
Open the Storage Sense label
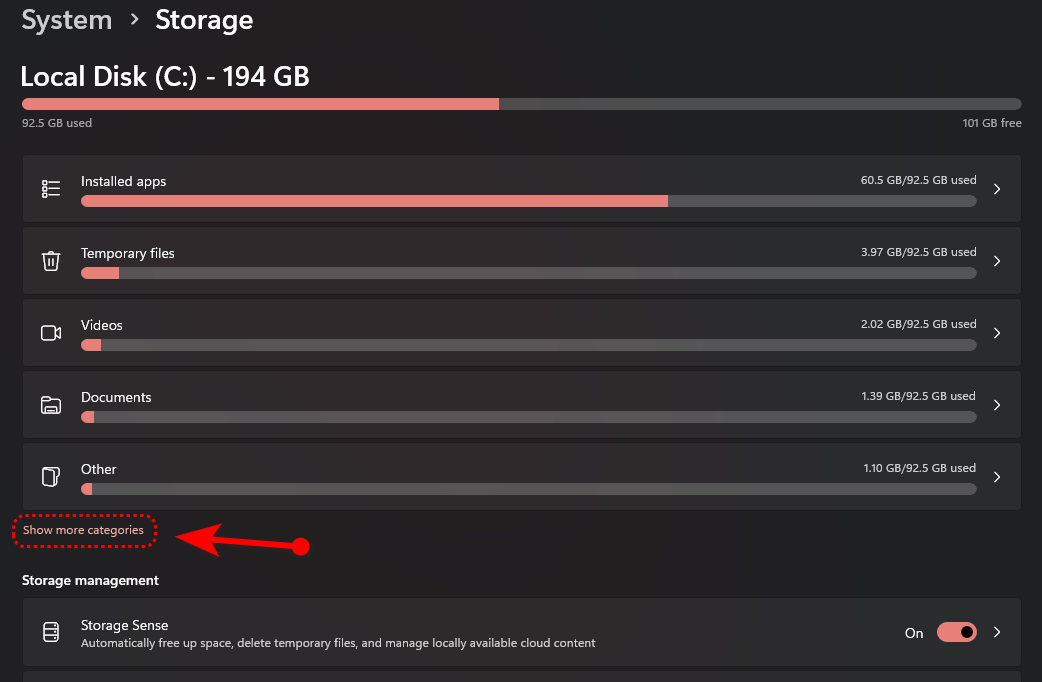point(125,626)
